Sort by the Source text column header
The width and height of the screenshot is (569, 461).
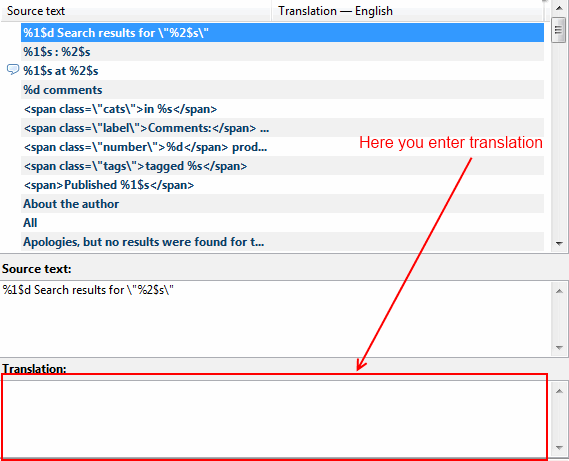[x=136, y=11]
